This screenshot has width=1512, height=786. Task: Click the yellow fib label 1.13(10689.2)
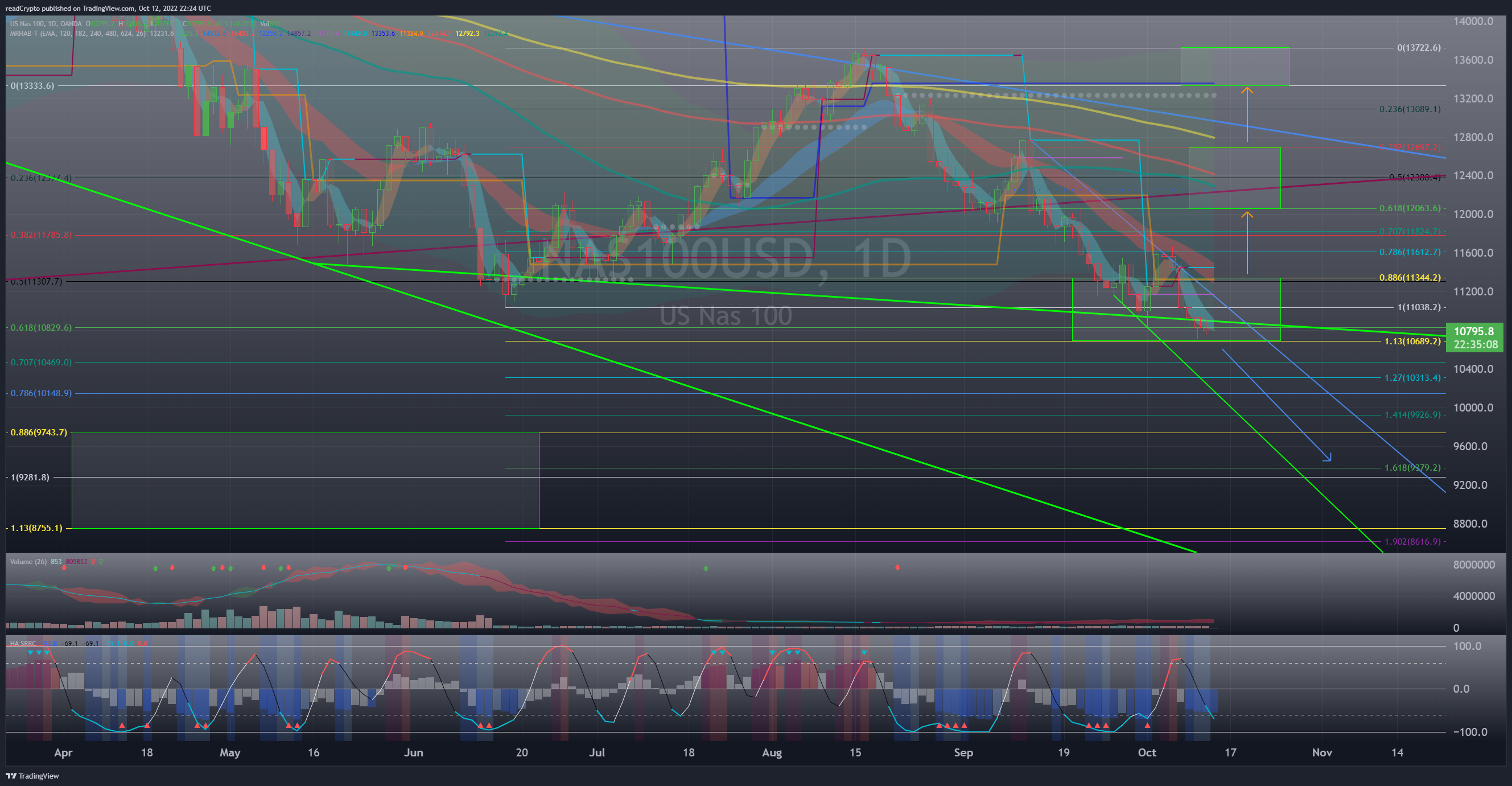1412,341
